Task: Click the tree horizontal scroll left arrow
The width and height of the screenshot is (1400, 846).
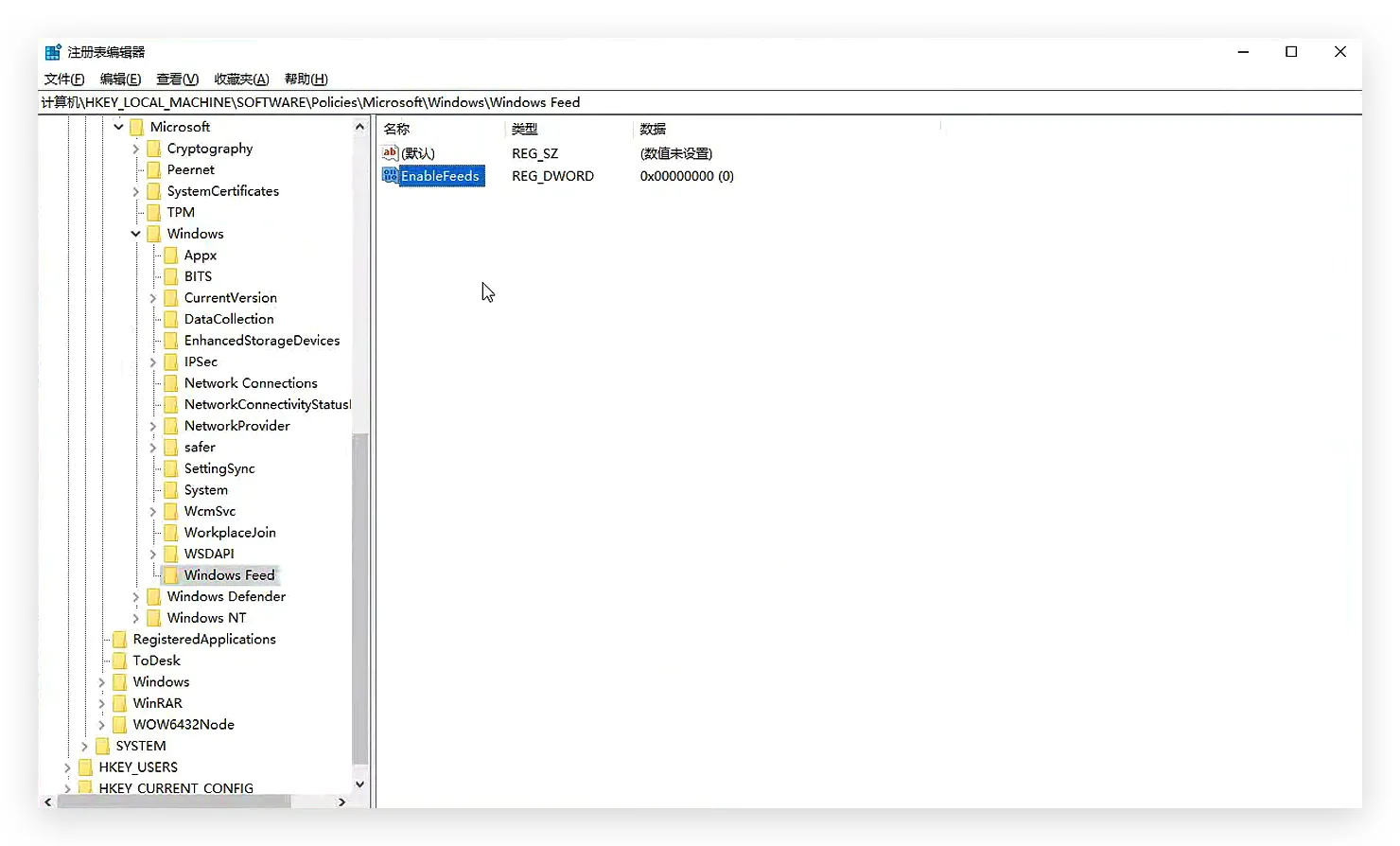Action: tap(48, 802)
